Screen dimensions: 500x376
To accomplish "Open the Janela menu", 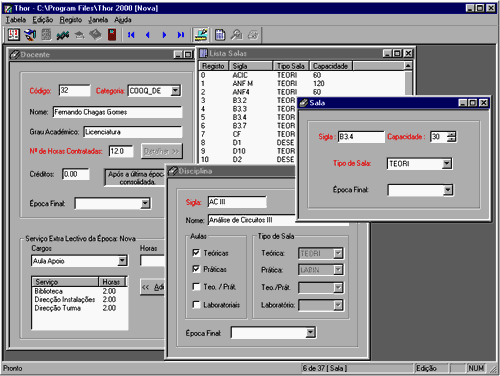I will [x=98, y=20].
